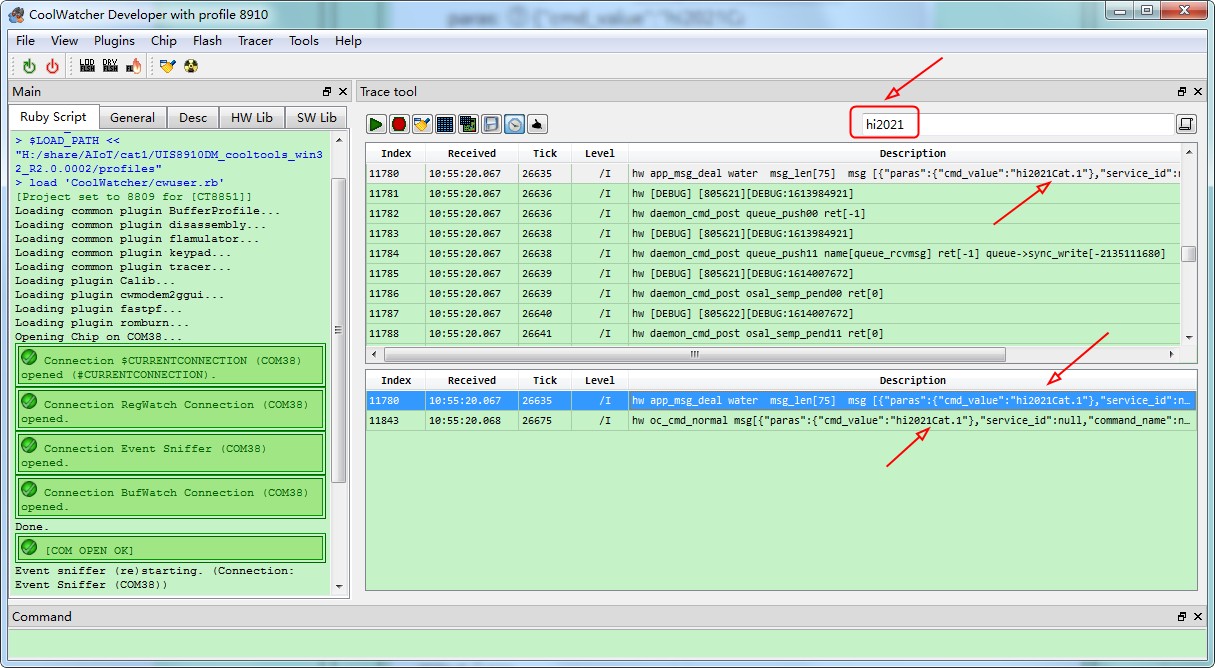Open the File menu
The image size is (1215, 668).
25,41
